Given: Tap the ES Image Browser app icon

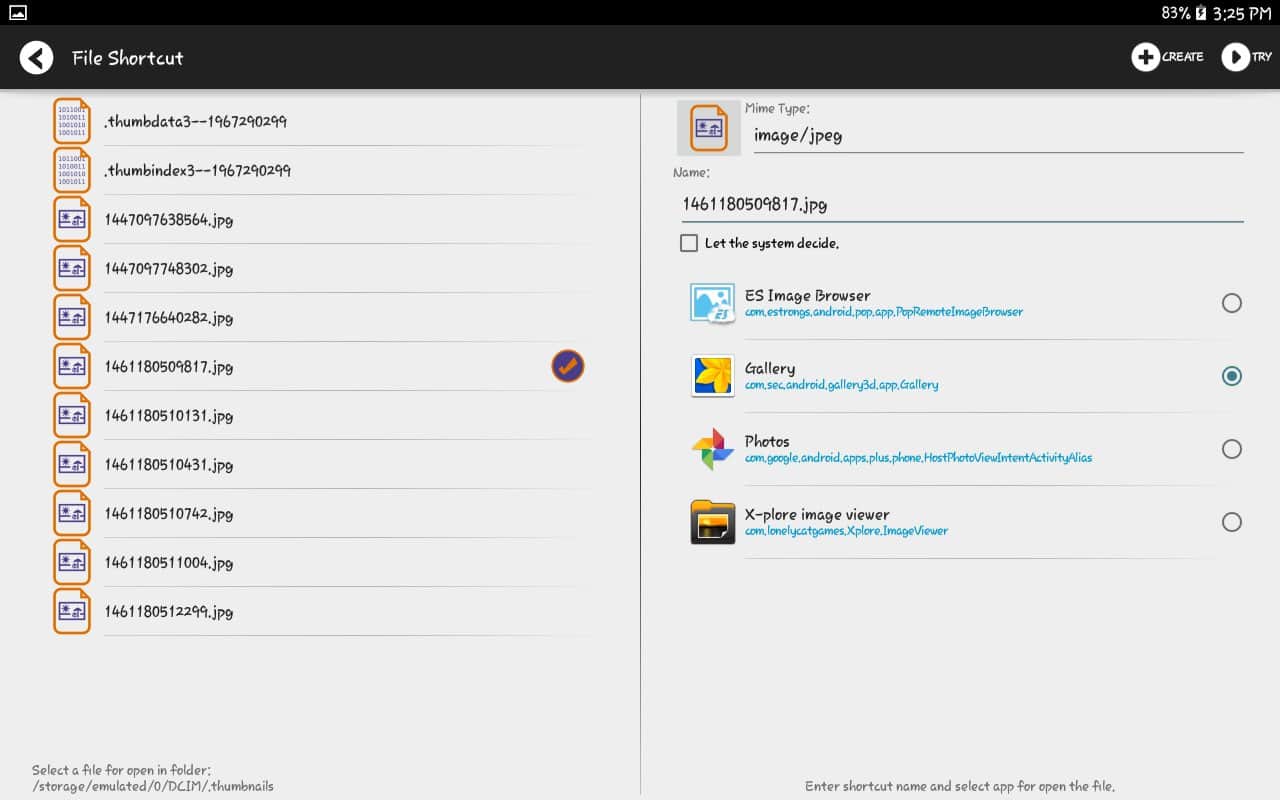Looking at the screenshot, I should click(x=712, y=303).
